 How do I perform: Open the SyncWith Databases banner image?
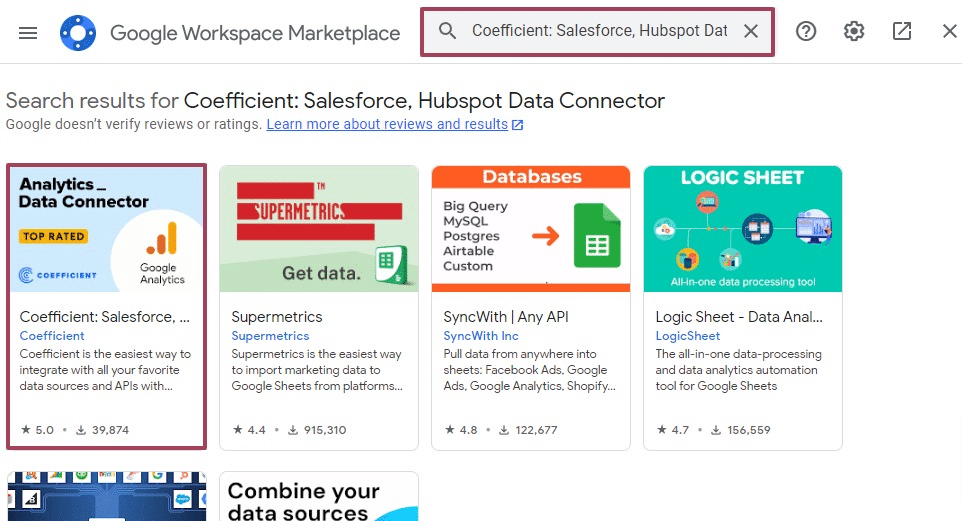pyautogui.click(x=531, y=229)
